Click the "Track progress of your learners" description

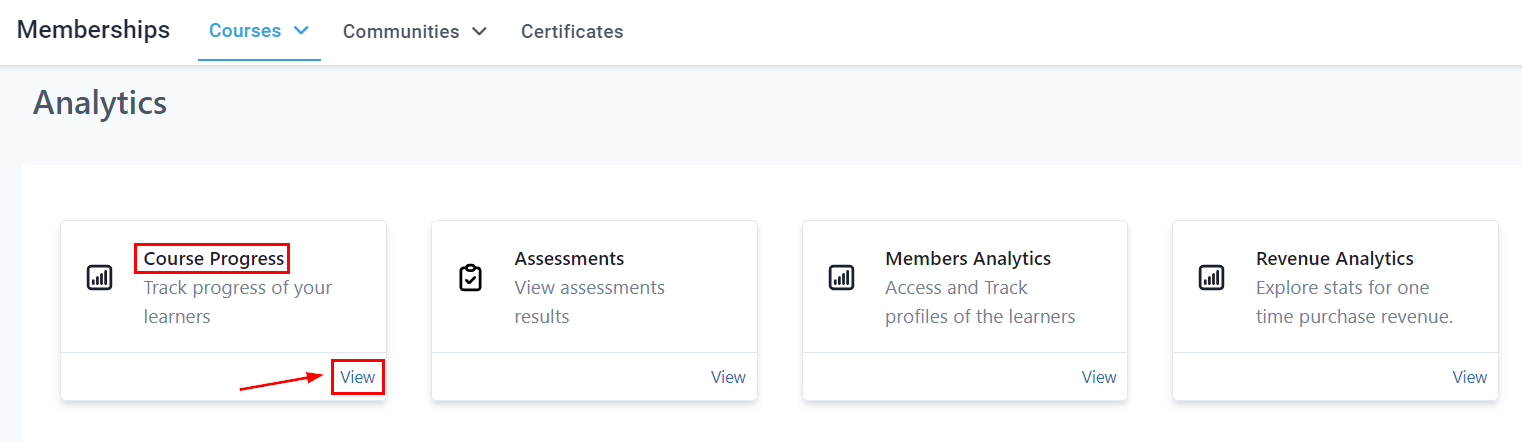pyautogui.click(x=237, y=302)
